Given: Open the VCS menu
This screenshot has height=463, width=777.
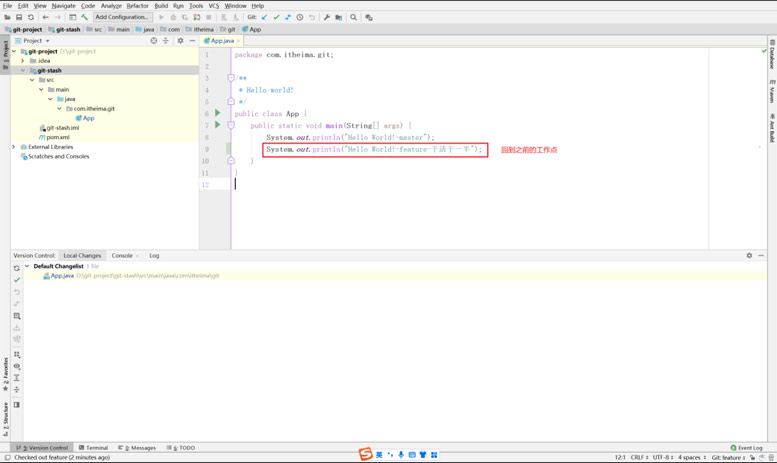Looking at the screenshot, I should 214,6.
